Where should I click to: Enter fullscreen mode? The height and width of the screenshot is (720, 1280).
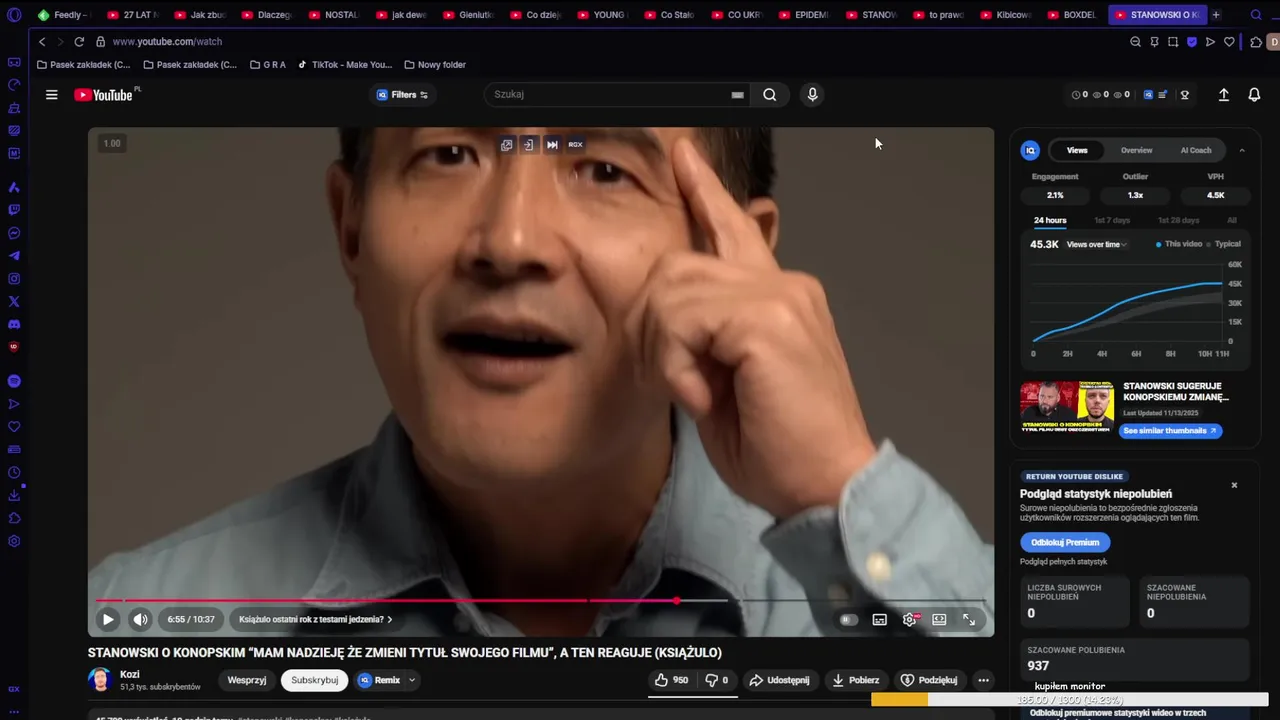click(x=969, y=620)
